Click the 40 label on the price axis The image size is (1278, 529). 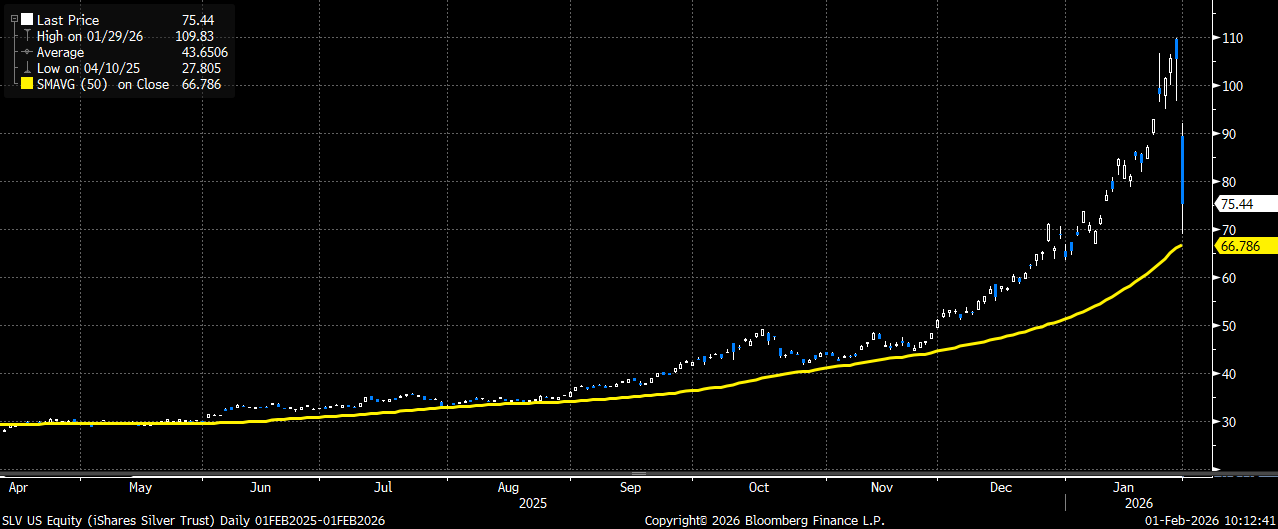(1228, 374)
